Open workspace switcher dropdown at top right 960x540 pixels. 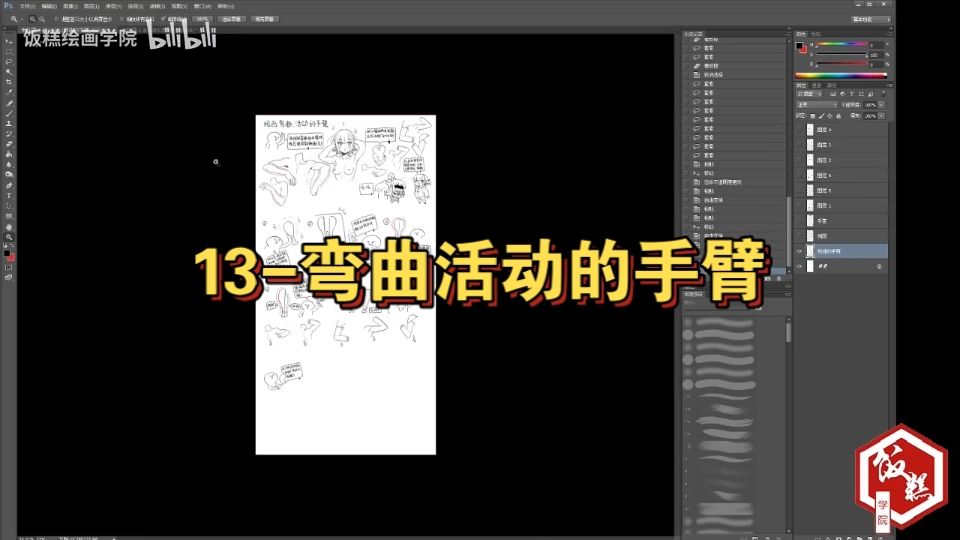871,20
